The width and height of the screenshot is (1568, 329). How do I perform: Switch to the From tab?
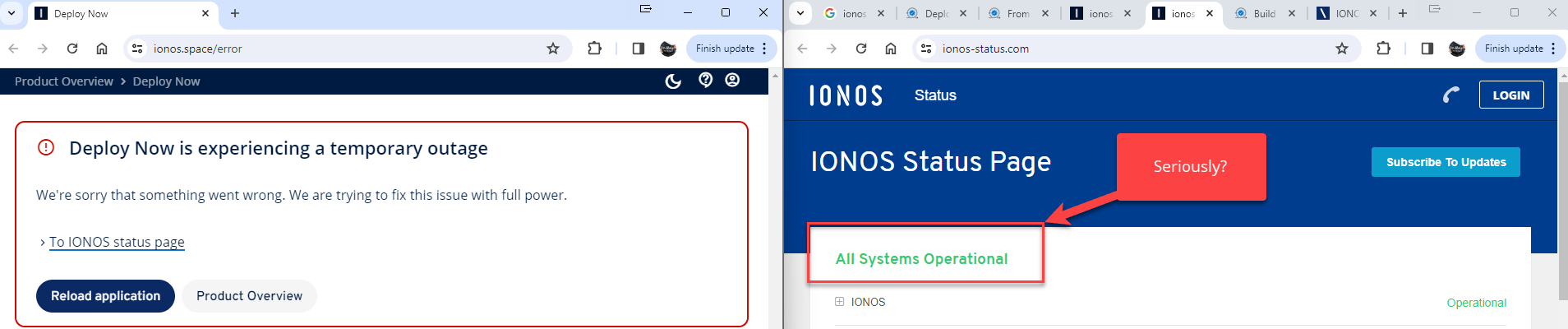(x=1017, y=13)
